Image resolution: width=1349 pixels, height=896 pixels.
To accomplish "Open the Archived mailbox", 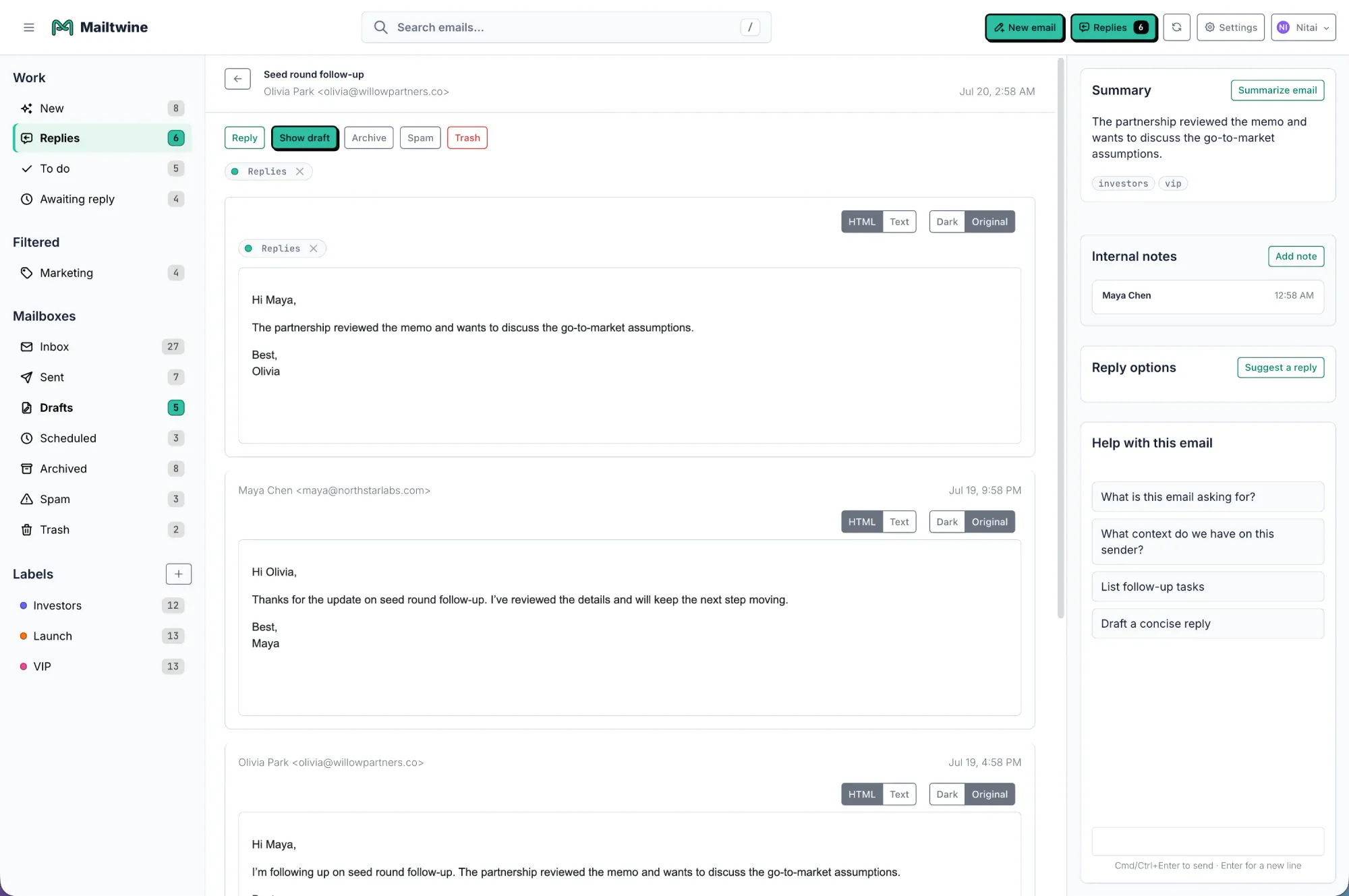I will point(102,469).
